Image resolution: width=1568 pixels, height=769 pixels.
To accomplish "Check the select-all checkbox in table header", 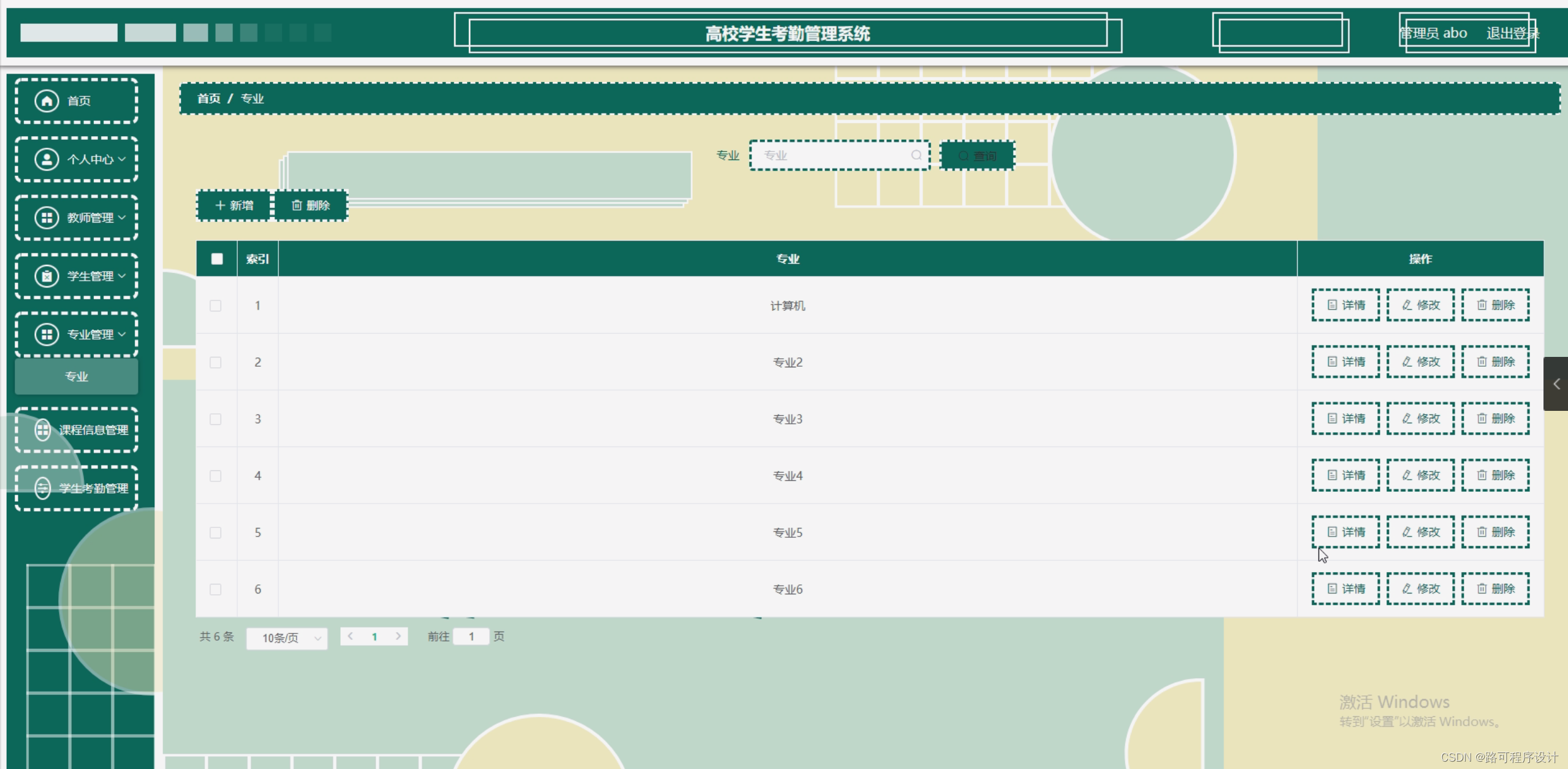I will (x=217, y=259).
